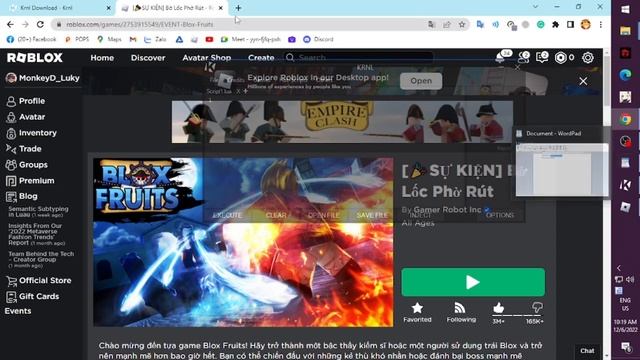The height and width of the screenshot is (360, 640).
Task: Open Gamer Robot Inc creator link
Action: 447,209
